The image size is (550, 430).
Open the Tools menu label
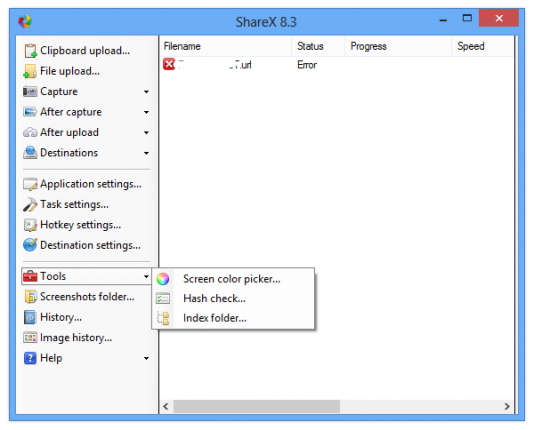click(53, 276)
